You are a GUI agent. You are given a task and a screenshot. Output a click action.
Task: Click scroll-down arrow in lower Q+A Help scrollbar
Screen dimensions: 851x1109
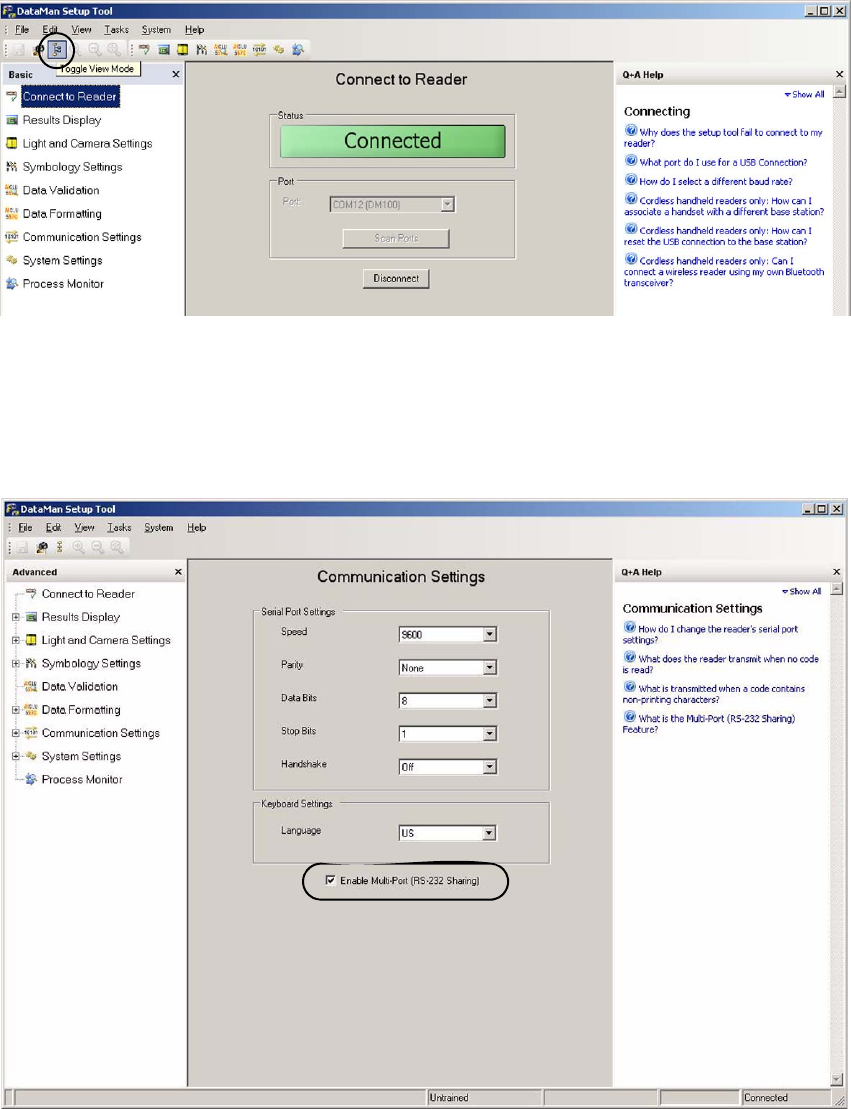pos(837,1080)
